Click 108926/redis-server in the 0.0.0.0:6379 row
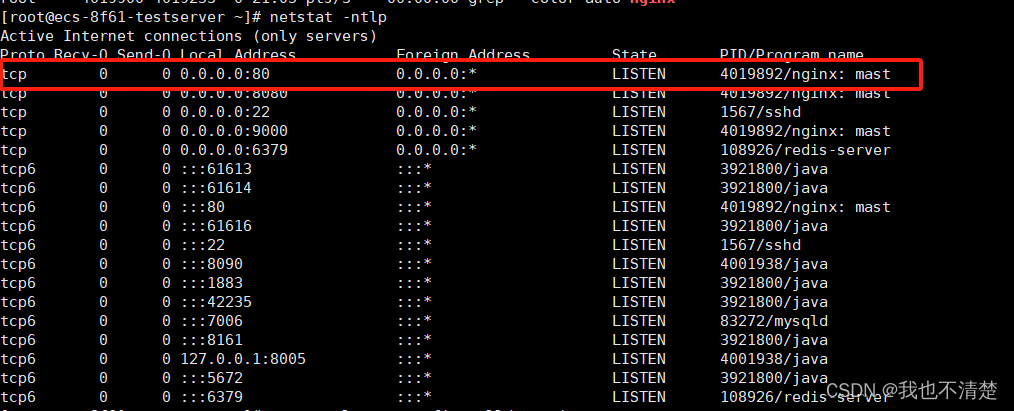Viewport: 1014px width, 411px height. (805, 150)
